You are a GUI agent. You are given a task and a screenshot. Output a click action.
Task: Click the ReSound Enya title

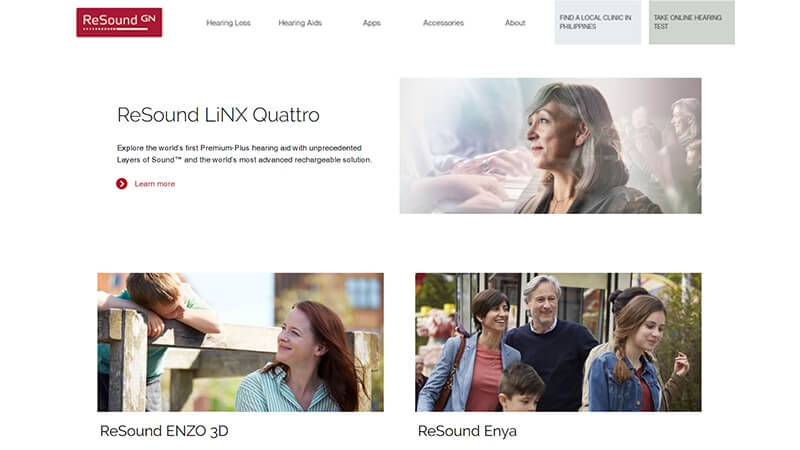click(x=467, y=431)
